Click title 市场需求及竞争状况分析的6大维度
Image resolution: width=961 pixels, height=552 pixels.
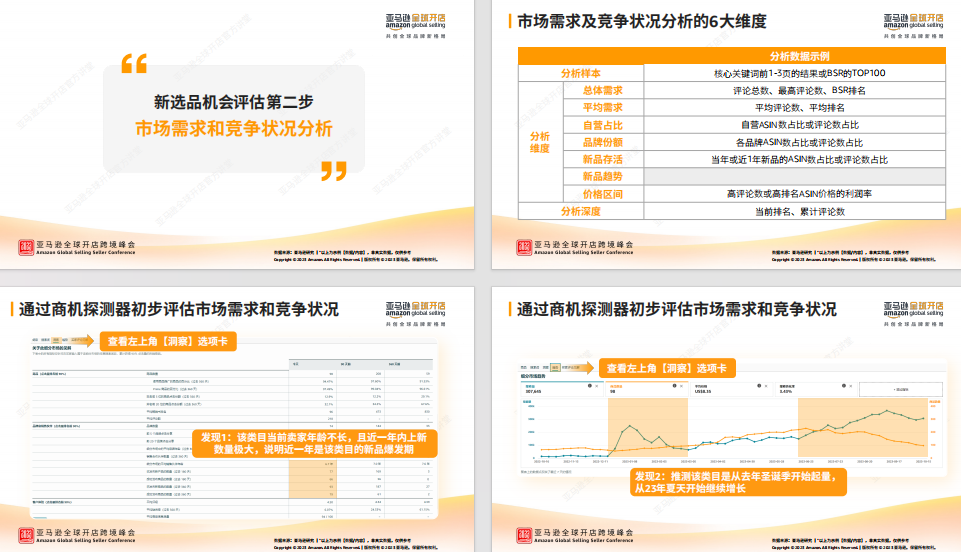tap(642, 21)
